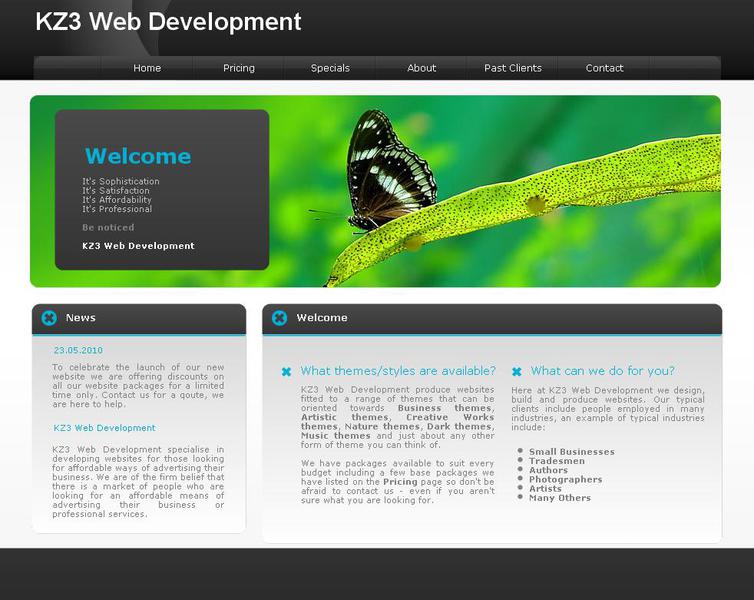Open the Home menu item
Screen dimensions: 754x600
pyautogui.click(x=147, y=68)
